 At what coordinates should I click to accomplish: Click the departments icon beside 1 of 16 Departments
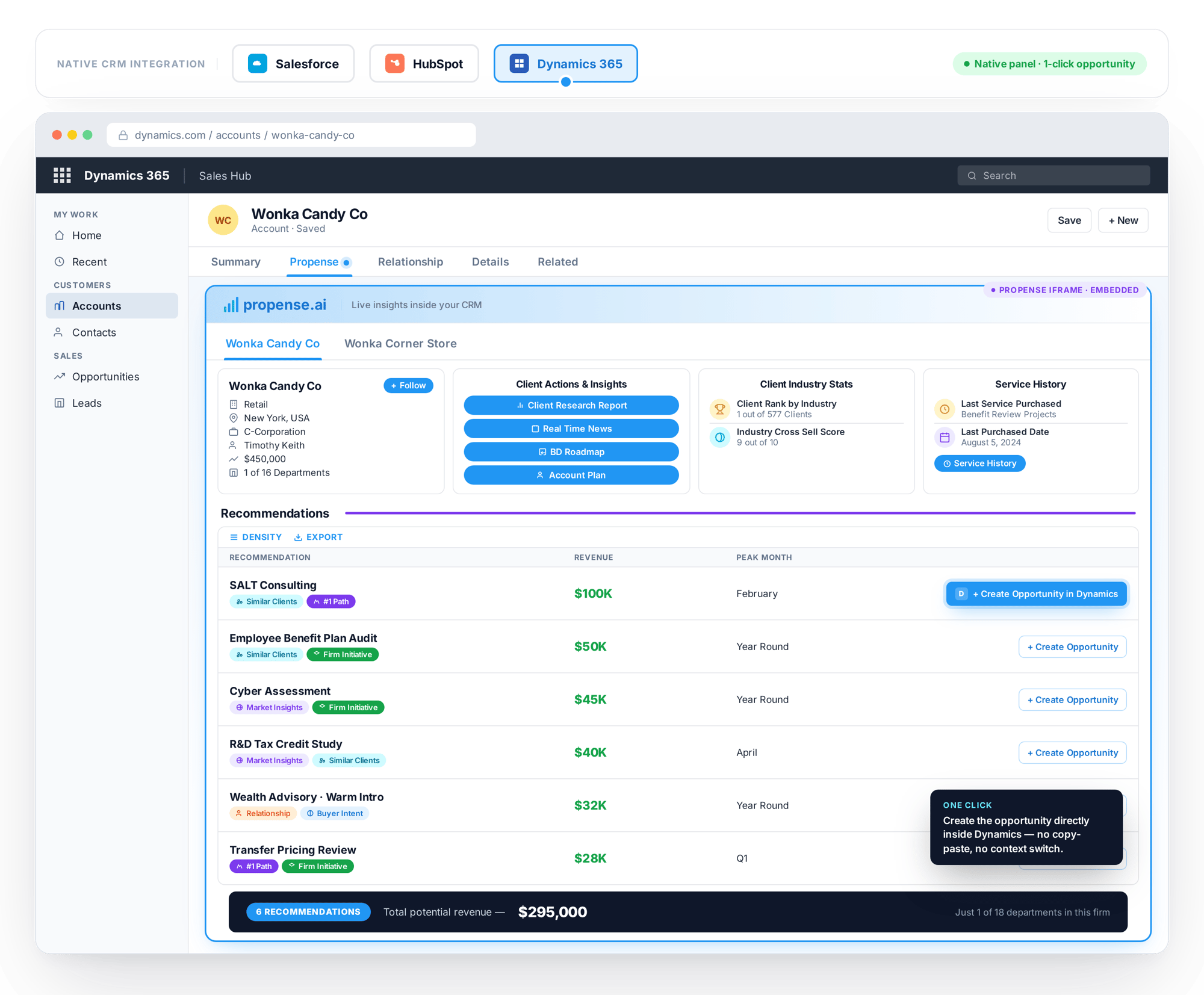pos(234,473)
